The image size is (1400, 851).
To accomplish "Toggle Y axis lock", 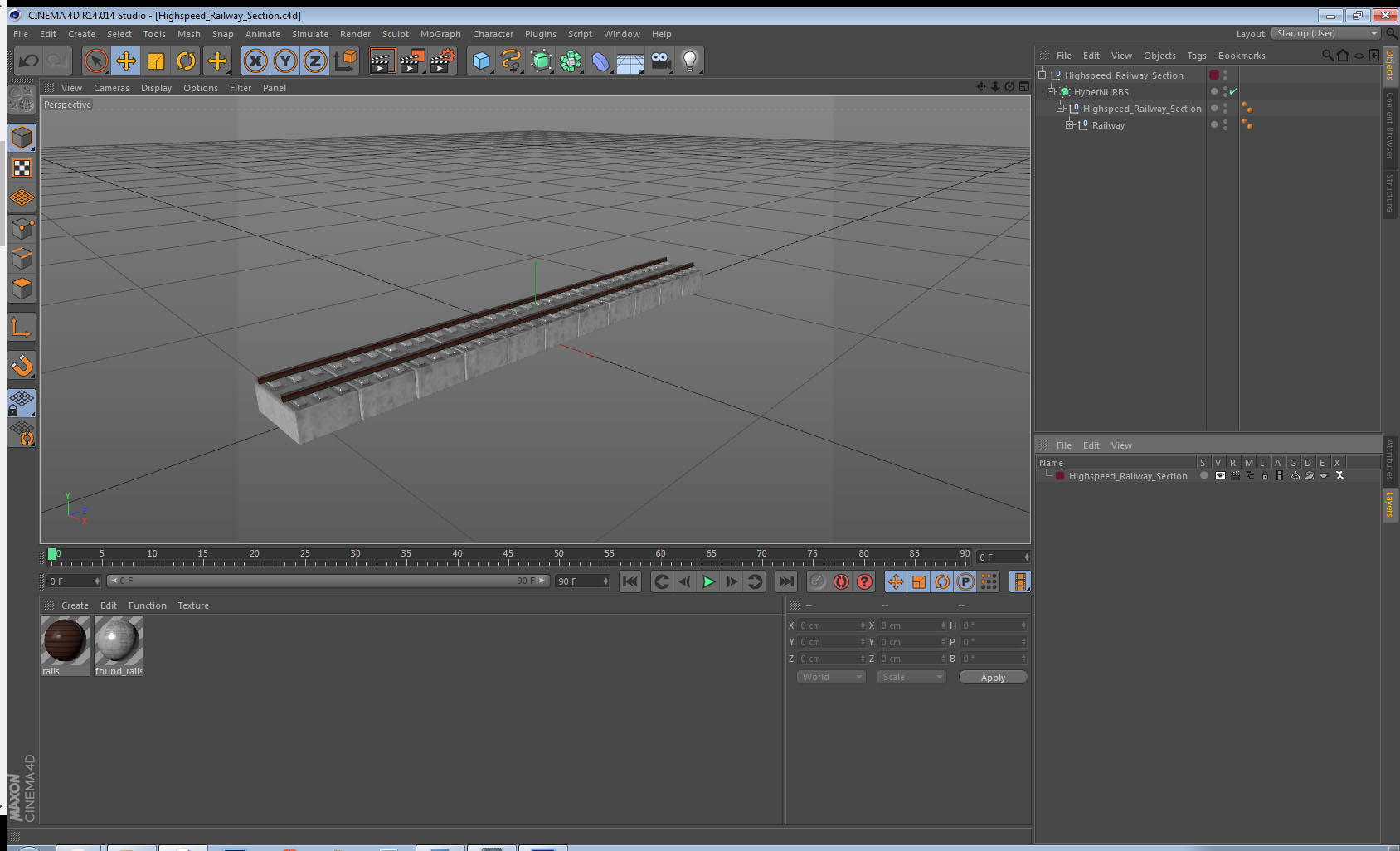I will click(285, 61).
